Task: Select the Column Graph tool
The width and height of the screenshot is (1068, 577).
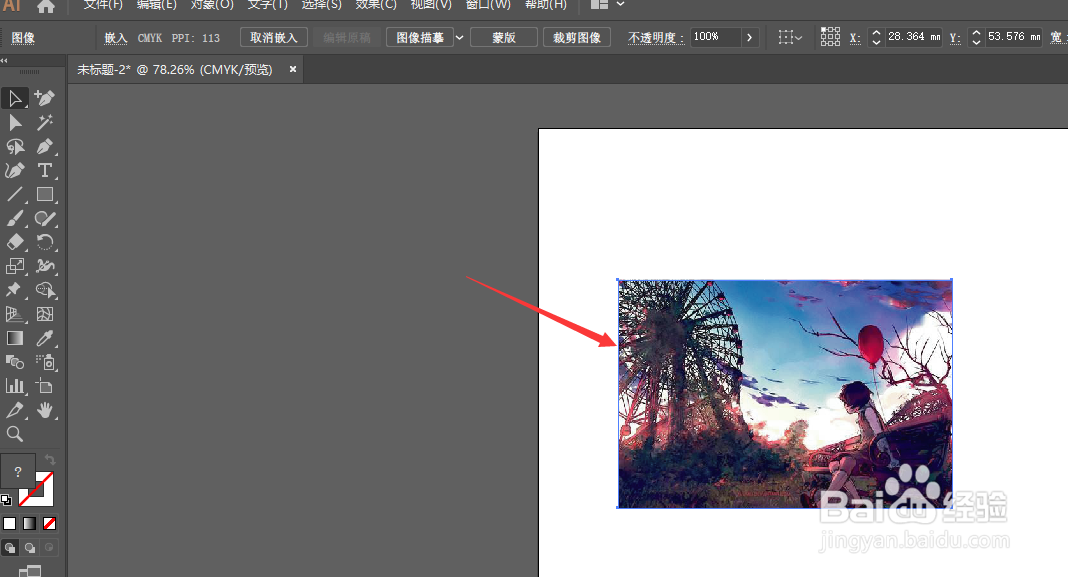Action: pyautogui.click(x=15, y=386)
